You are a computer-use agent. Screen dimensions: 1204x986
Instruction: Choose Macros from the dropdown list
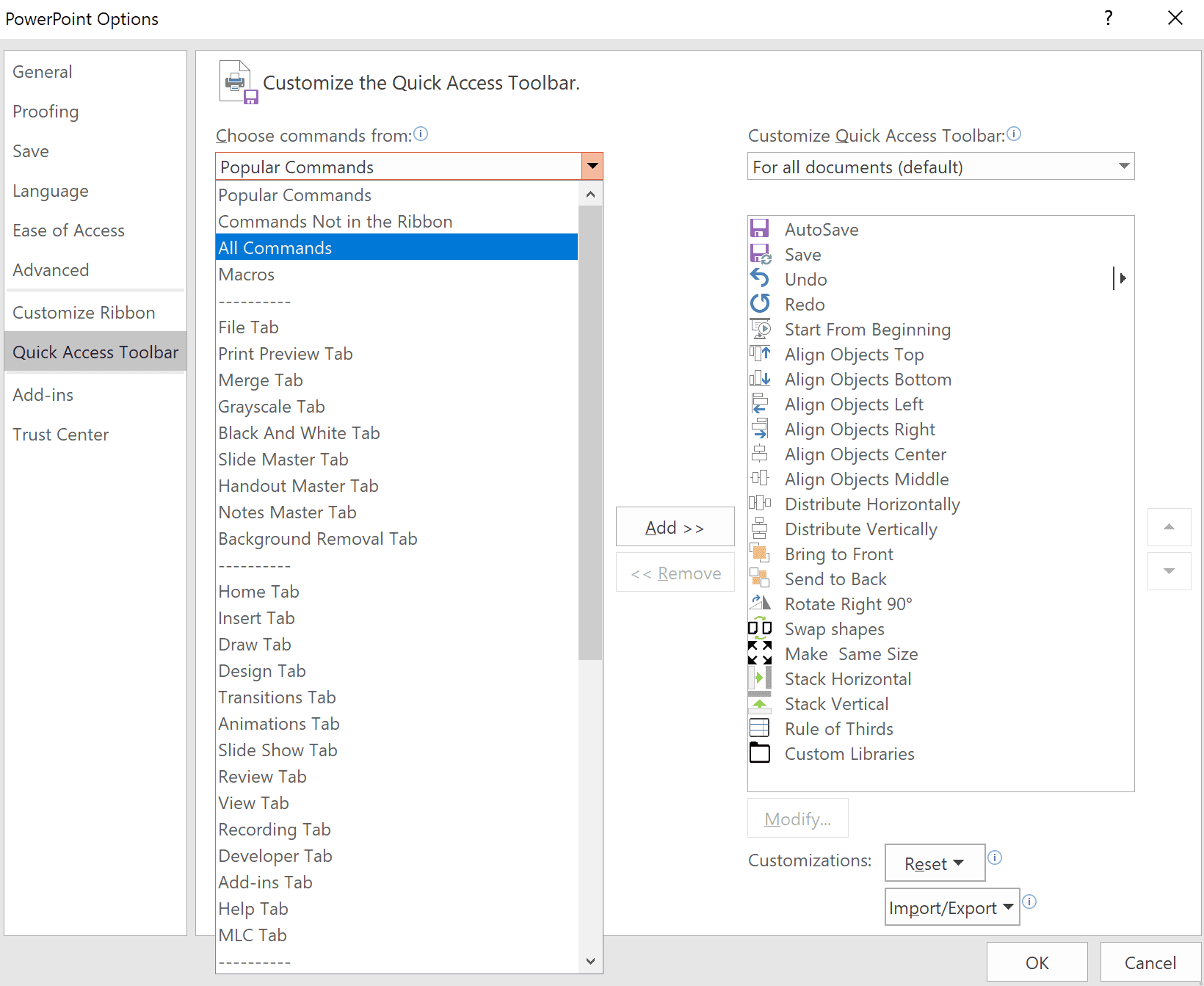click(396, 275)
